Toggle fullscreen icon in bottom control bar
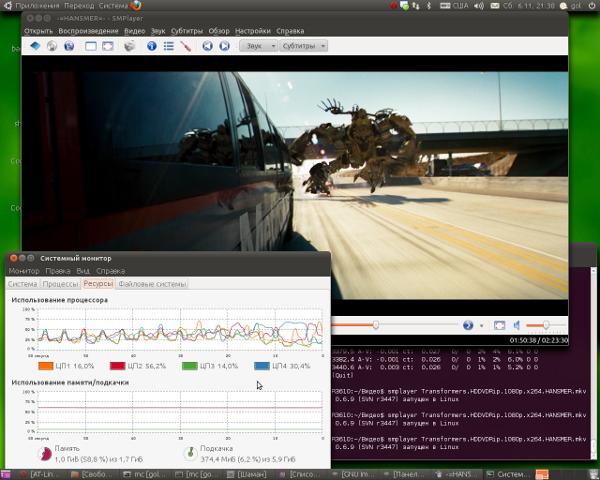Image resolution: width=600 pixels, height=480 pixels. point(499,325)
